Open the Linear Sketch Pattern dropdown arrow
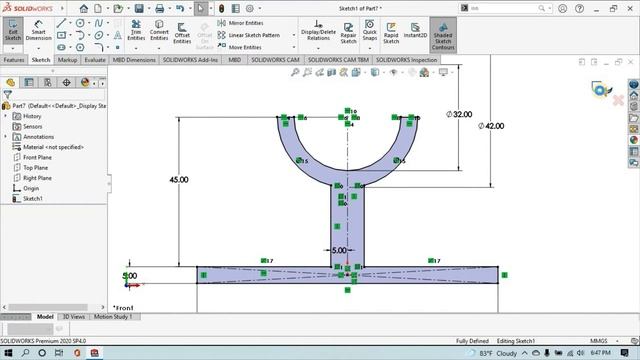640x360 pixels. point(294,36)
